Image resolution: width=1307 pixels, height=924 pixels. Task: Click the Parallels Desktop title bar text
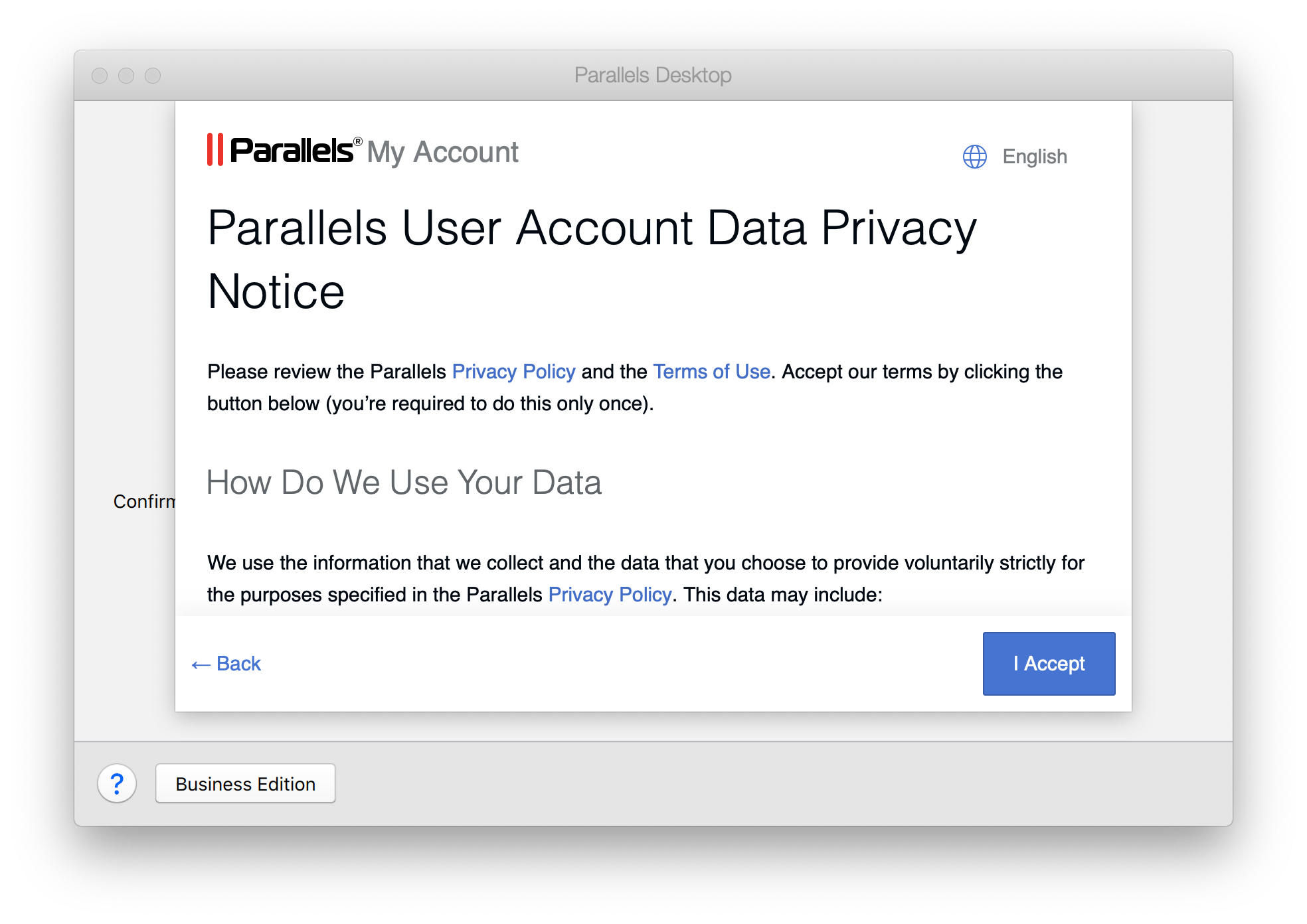tap(652, 76)
